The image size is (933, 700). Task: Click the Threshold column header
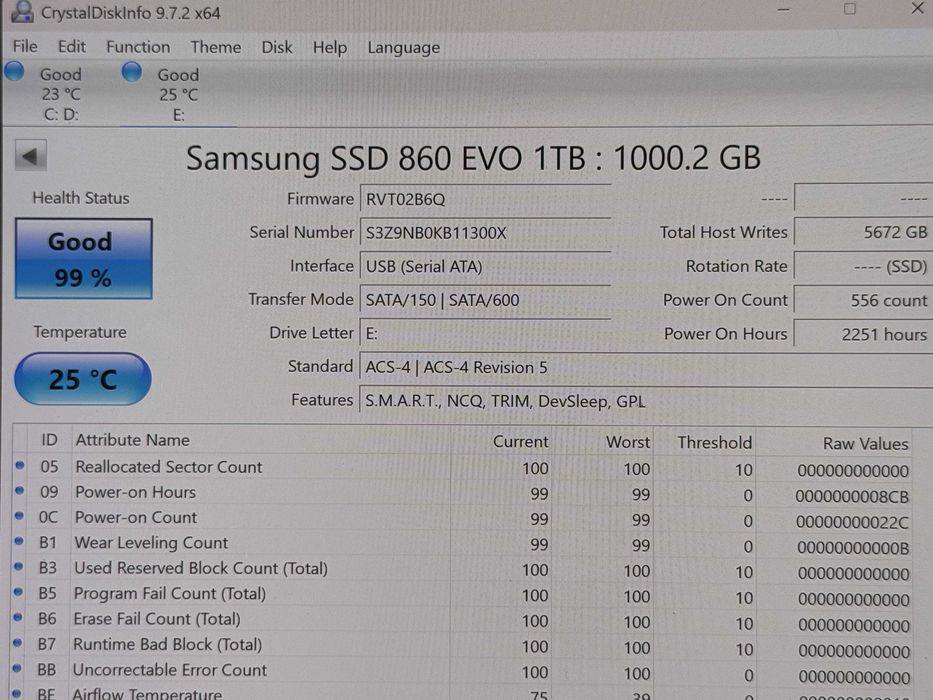pyautogui.click(x=715, y=443)
